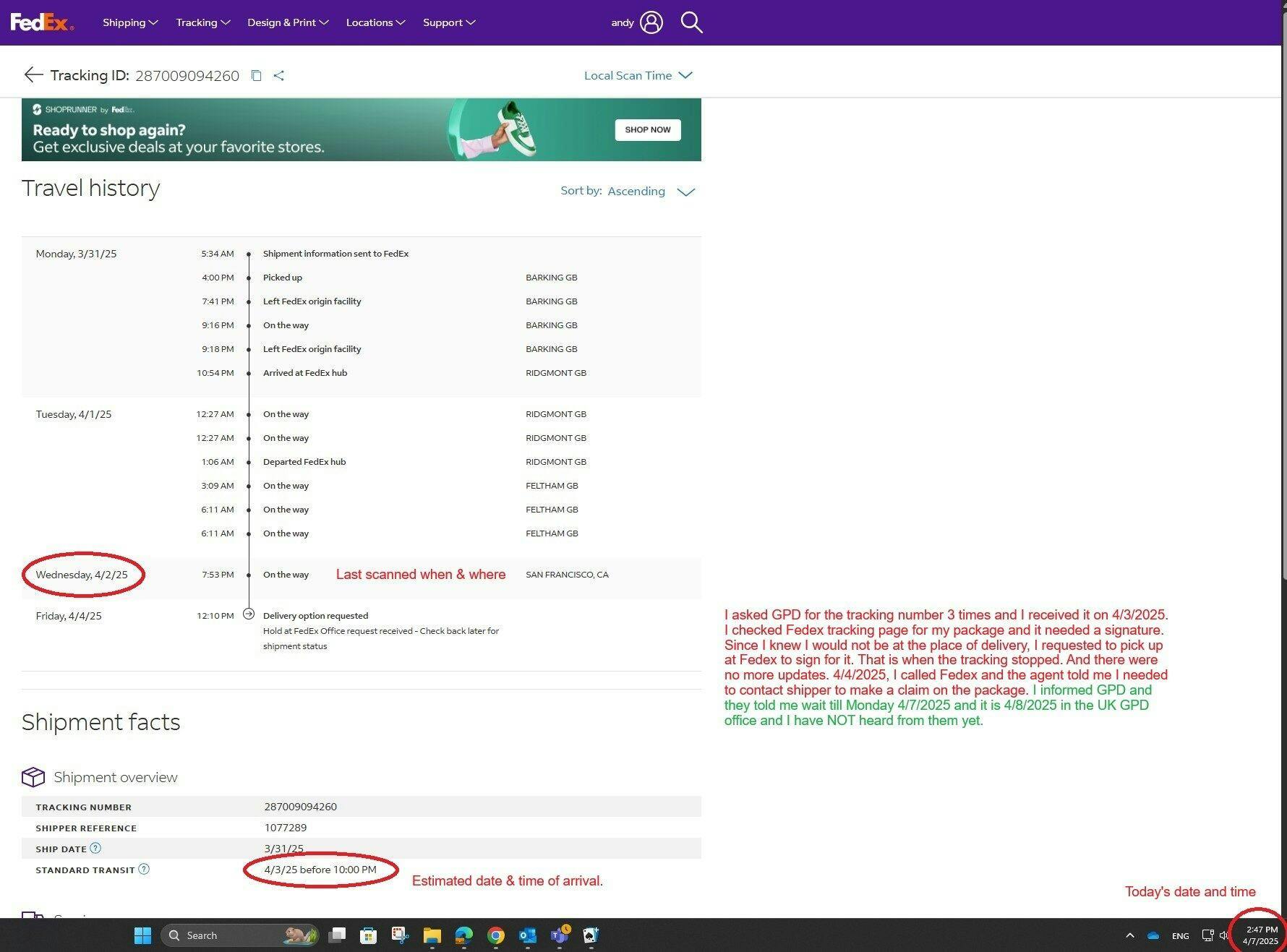Click the SHOP NOW button

pos(647,130)
